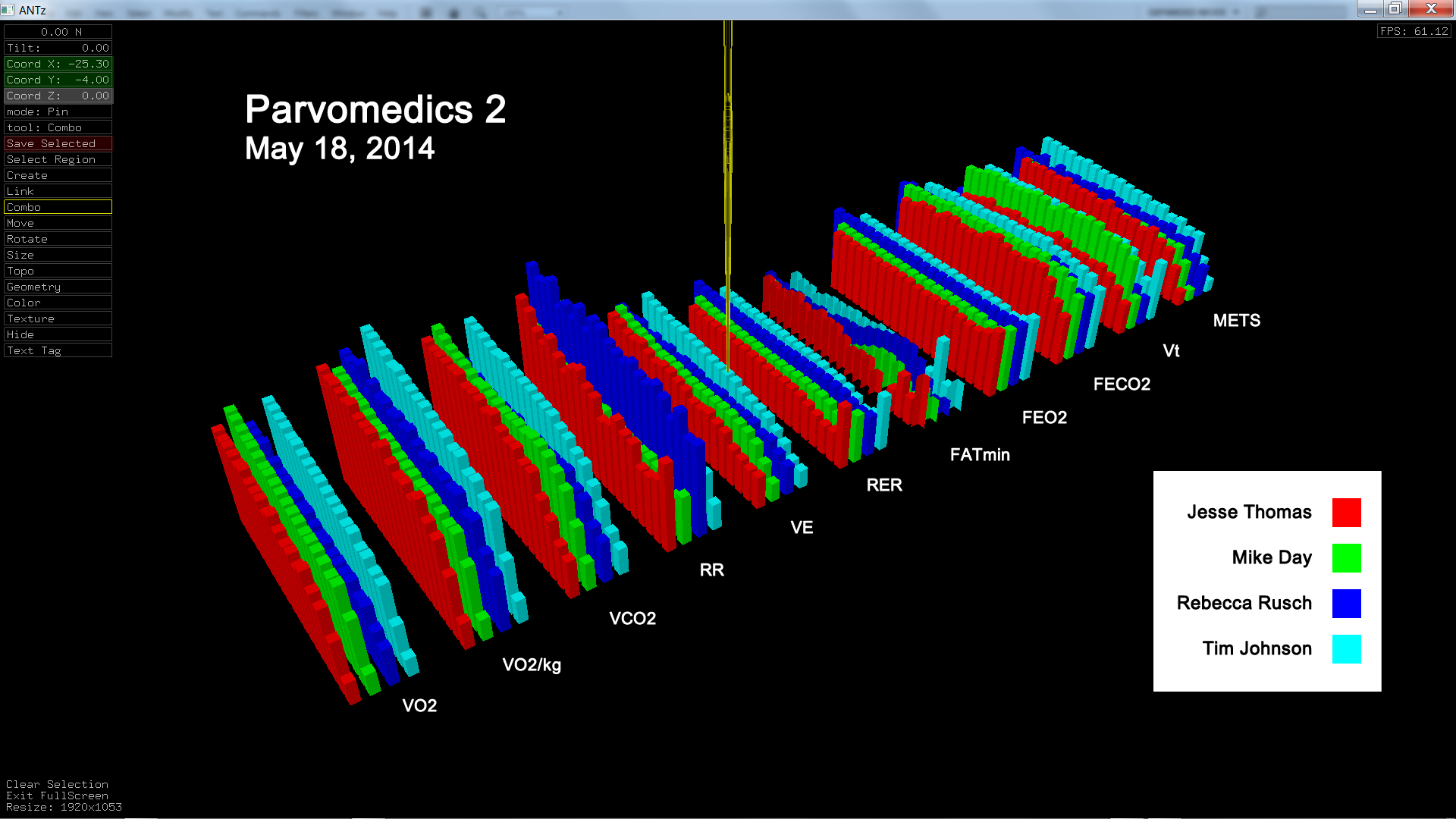Restore down the ANTz window
1456x819 pixels.
[x=1395, y=8]
